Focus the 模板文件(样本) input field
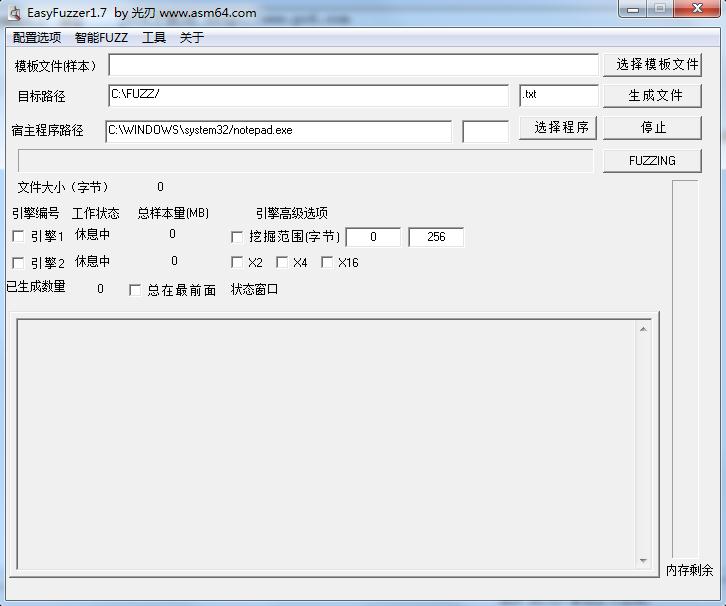Screen dimensions: 726x606 click(x=354, y=65)
